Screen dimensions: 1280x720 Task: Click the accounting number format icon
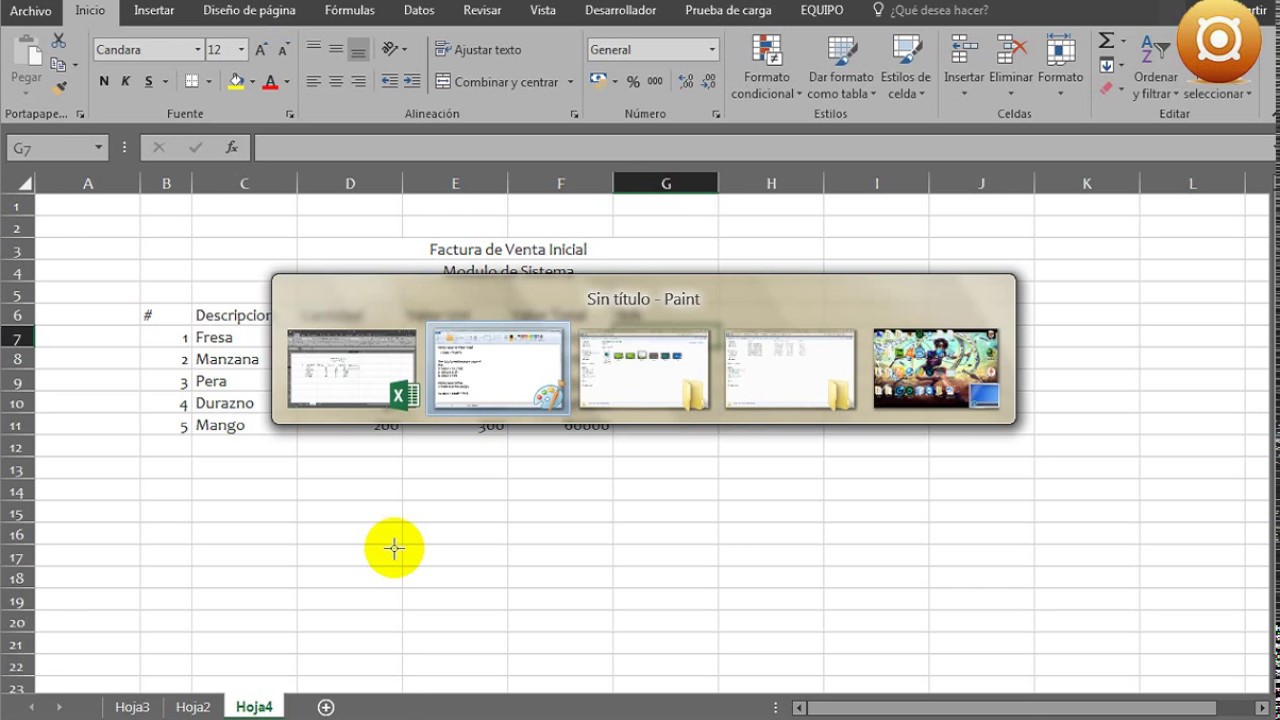597,82
